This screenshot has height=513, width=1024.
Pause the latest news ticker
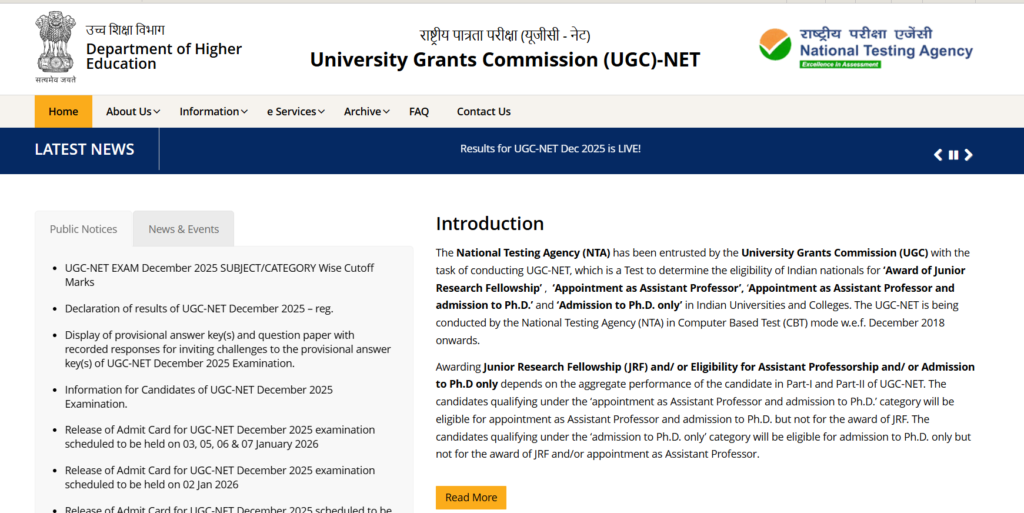pos(953,155)
